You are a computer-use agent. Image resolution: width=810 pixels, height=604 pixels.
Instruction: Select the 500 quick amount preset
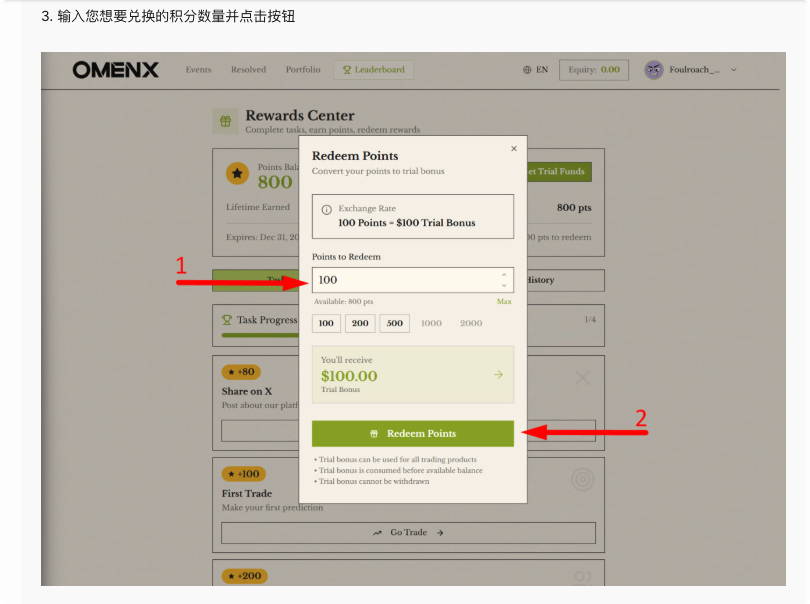pos(393,323)
